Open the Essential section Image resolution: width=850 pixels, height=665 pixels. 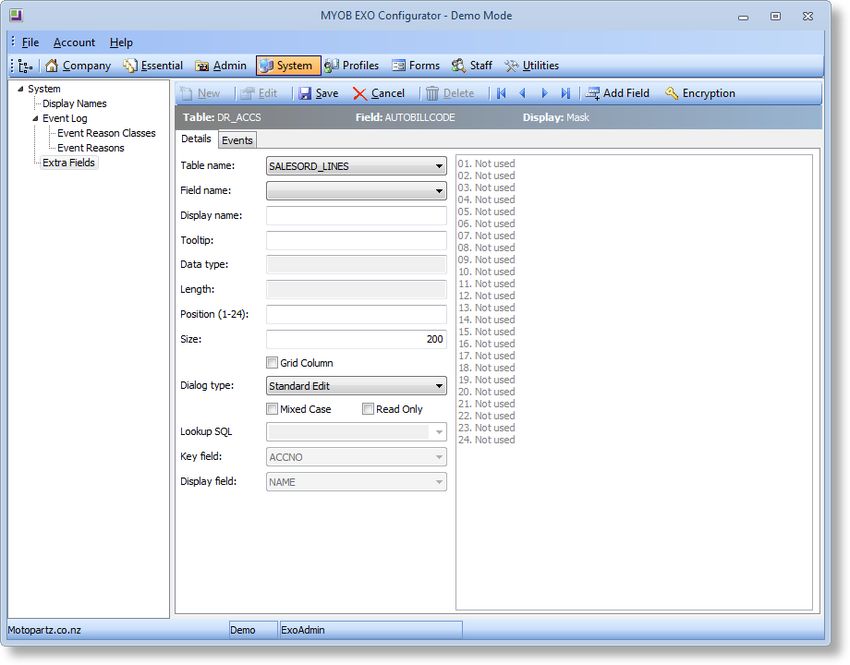click(x=153, y=66)
